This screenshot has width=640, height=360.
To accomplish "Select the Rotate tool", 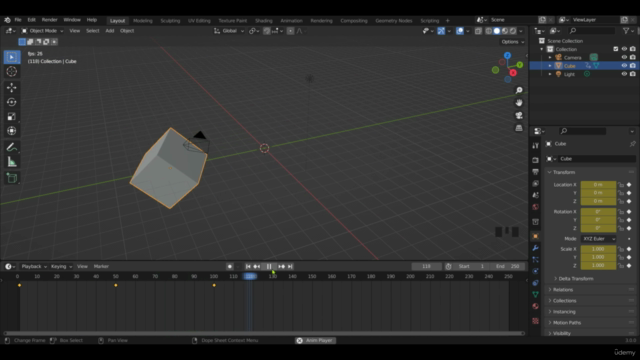I will pos(11,102).
